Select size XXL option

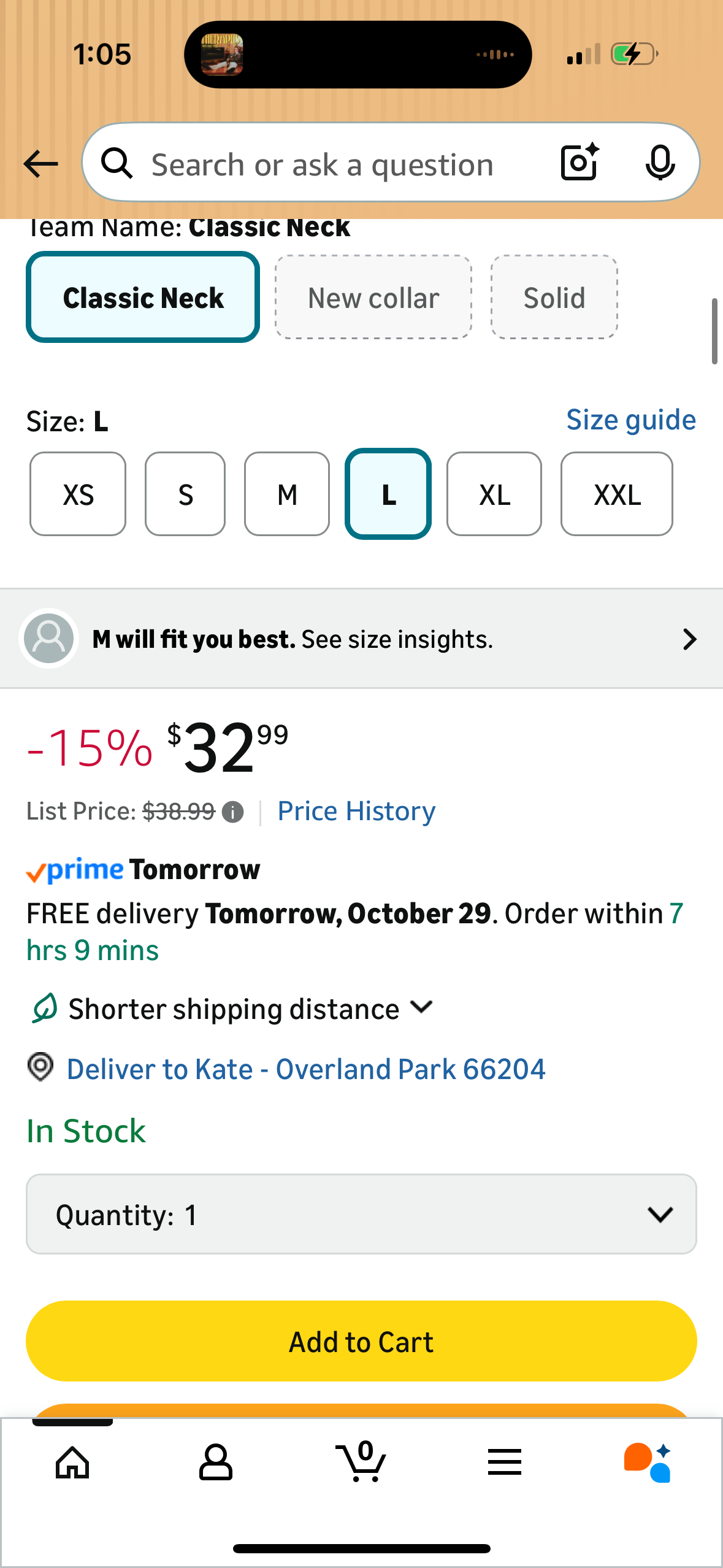pos(616,494)
